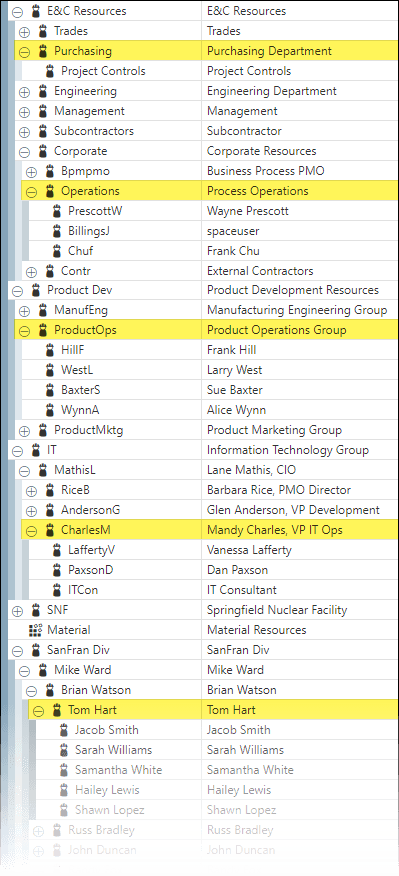This screenshot has width=399, height=876.
Task: Expand the ManufEng node
Action: click(x=24, y=311)
